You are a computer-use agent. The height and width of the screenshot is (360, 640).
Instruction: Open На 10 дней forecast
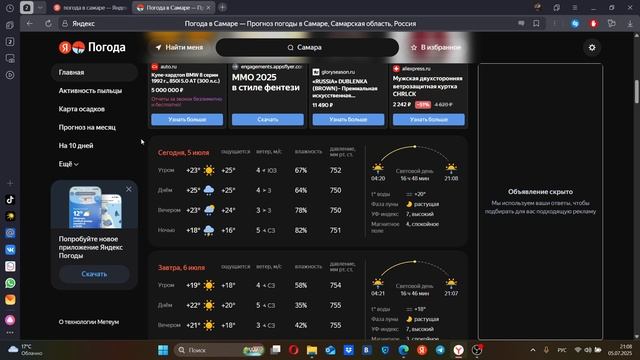coord(76,146)
